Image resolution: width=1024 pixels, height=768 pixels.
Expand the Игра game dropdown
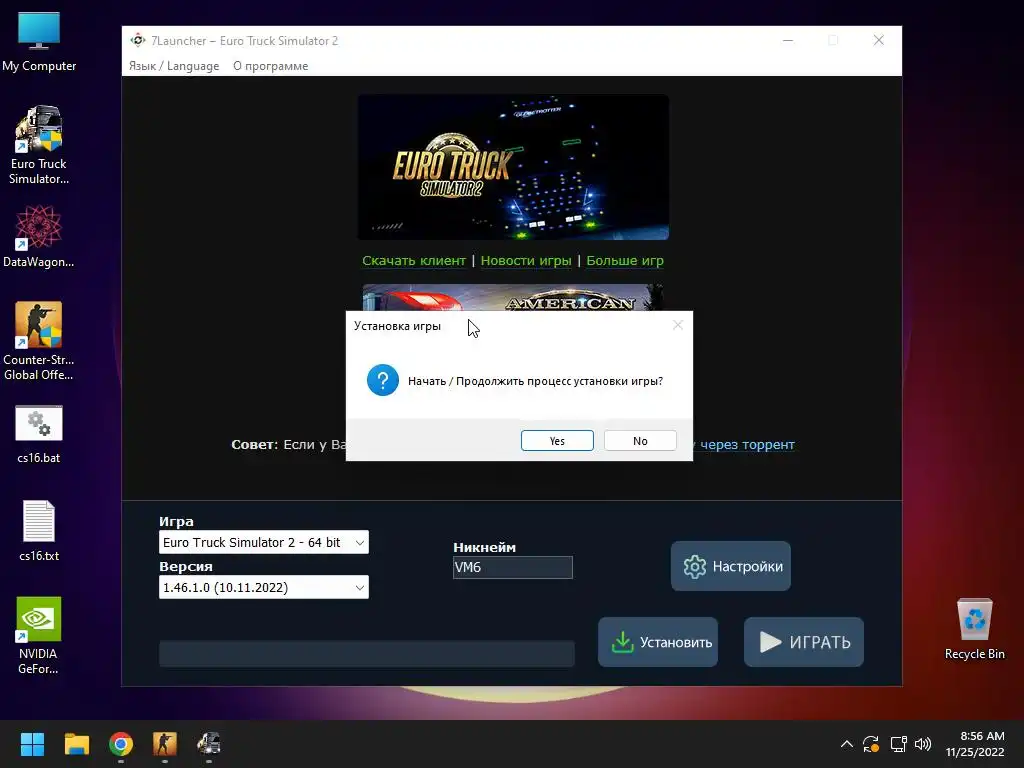(264, 542)
